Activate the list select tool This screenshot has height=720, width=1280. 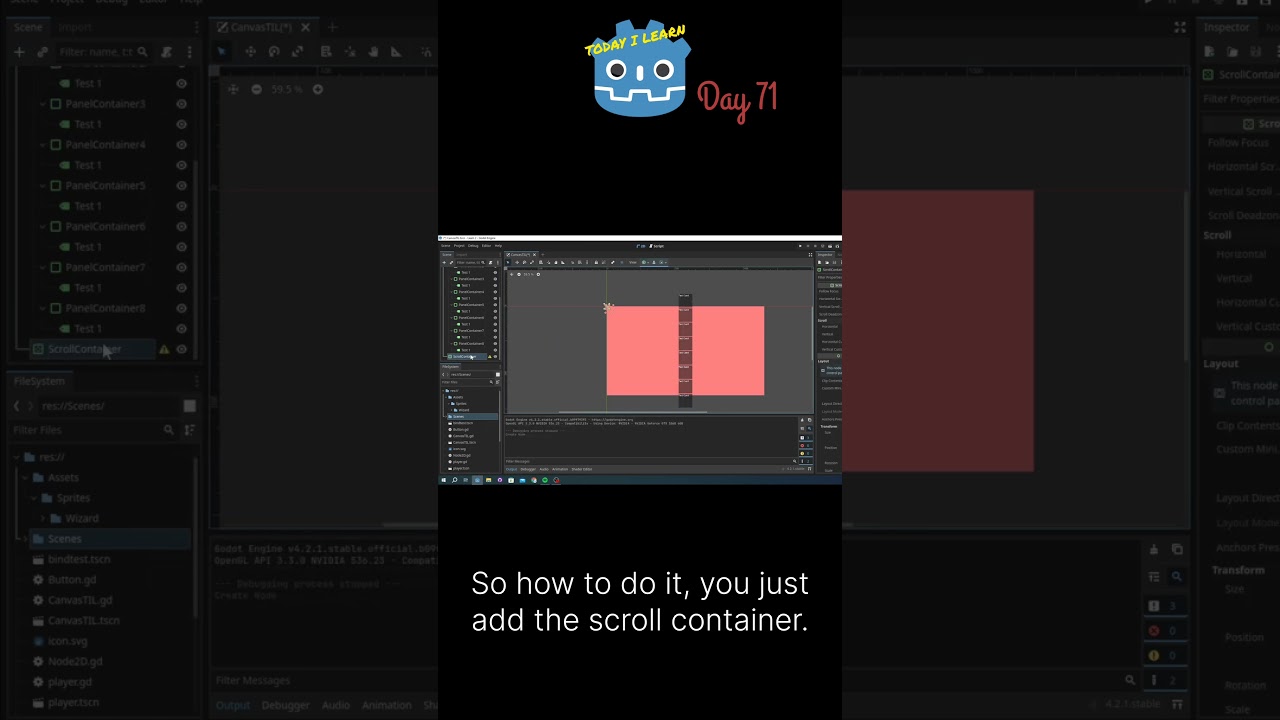pyautogui.click(x=326, y=52)
